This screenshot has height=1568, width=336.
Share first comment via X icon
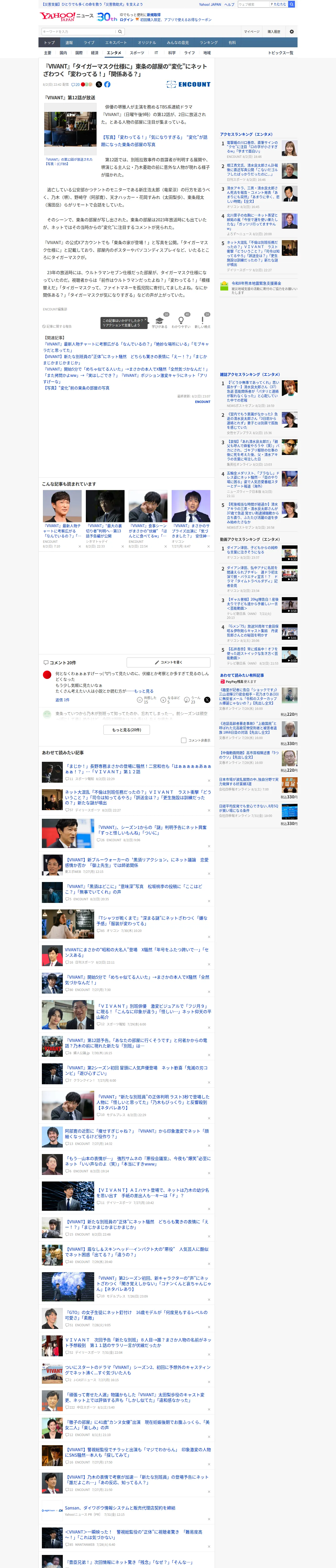coord(207,700)
